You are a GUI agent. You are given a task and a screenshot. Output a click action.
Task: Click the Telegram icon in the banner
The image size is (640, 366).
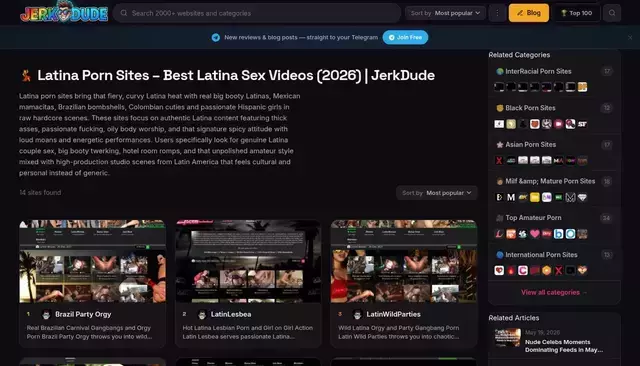click(216, 38)
